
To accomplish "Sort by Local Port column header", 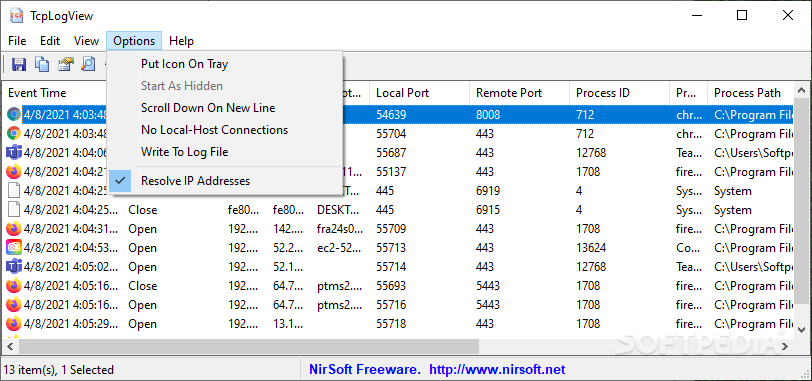I will click(x=419, y=93).
